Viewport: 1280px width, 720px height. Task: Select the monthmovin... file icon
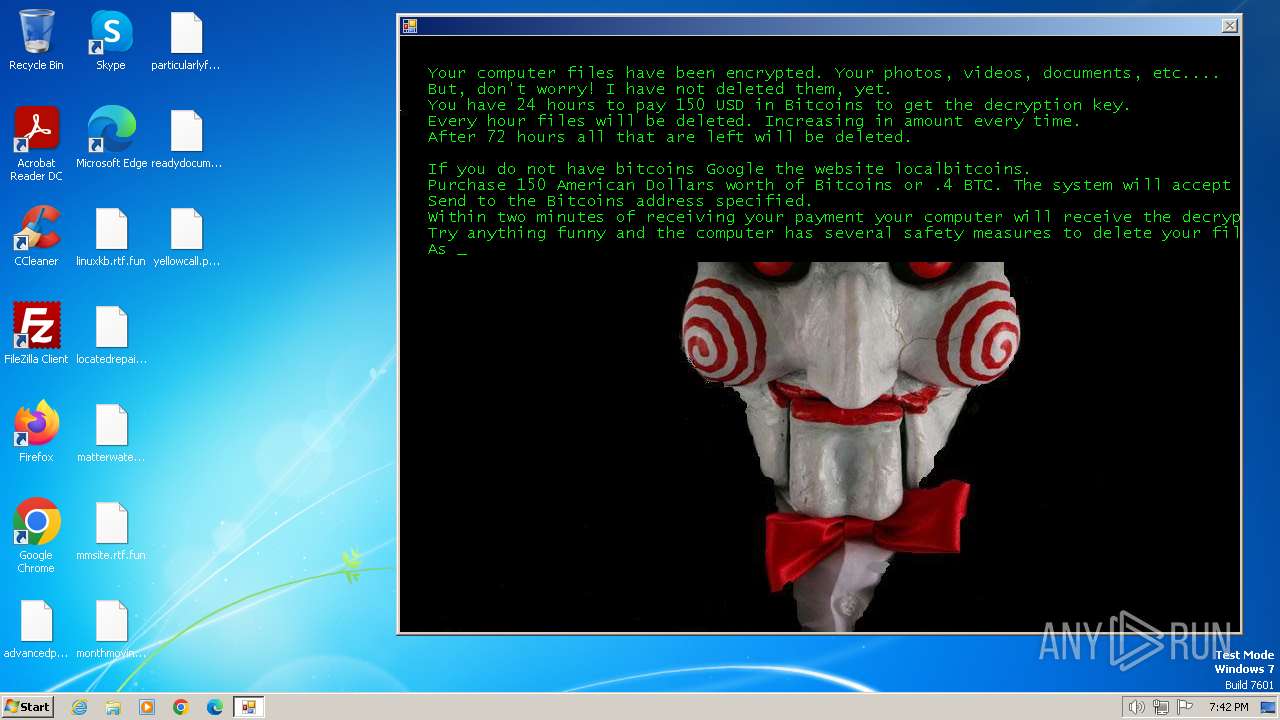click(x=111, y=629)
